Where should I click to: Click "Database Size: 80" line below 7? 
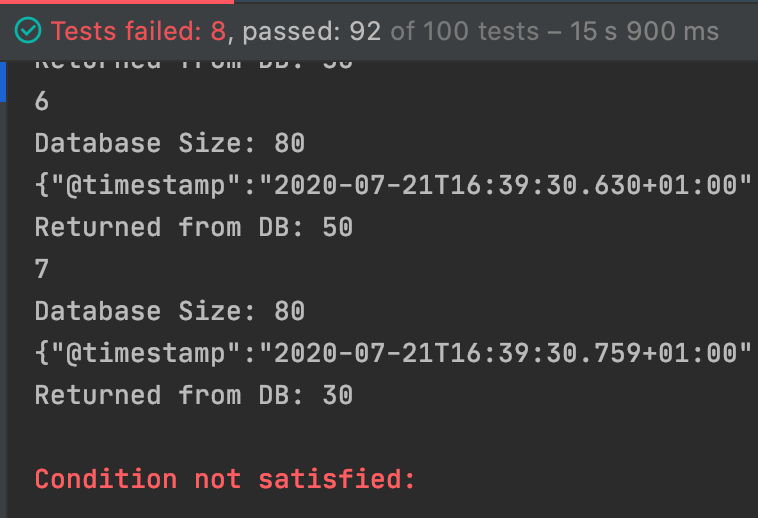click(169, 311)
